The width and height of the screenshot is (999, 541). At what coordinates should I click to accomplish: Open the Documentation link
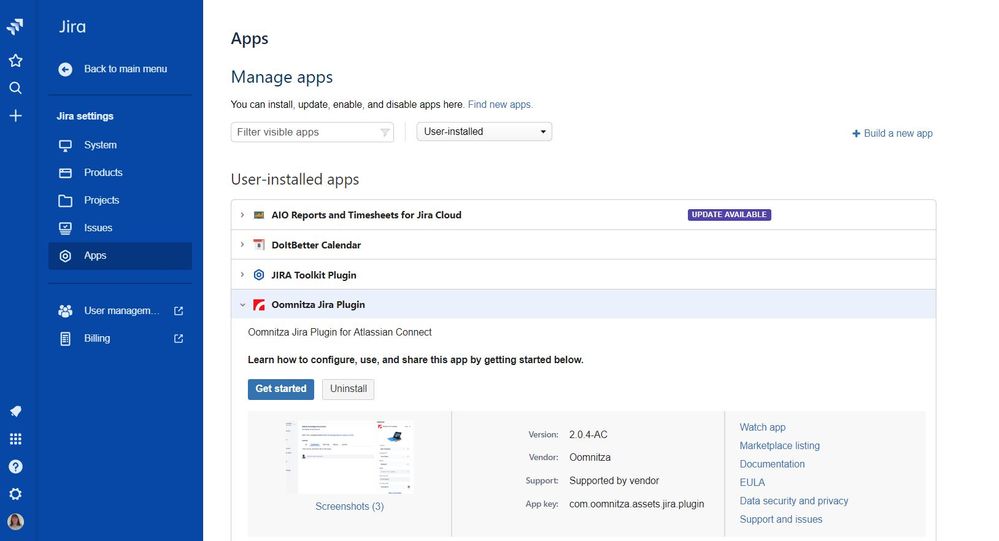(772, 464)
